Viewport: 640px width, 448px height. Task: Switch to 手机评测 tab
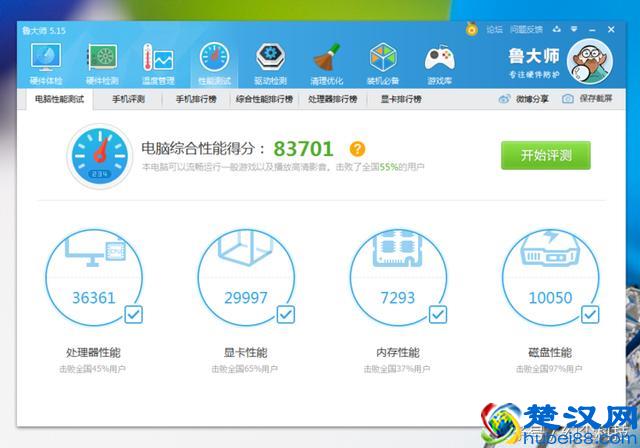click(128, 99)
